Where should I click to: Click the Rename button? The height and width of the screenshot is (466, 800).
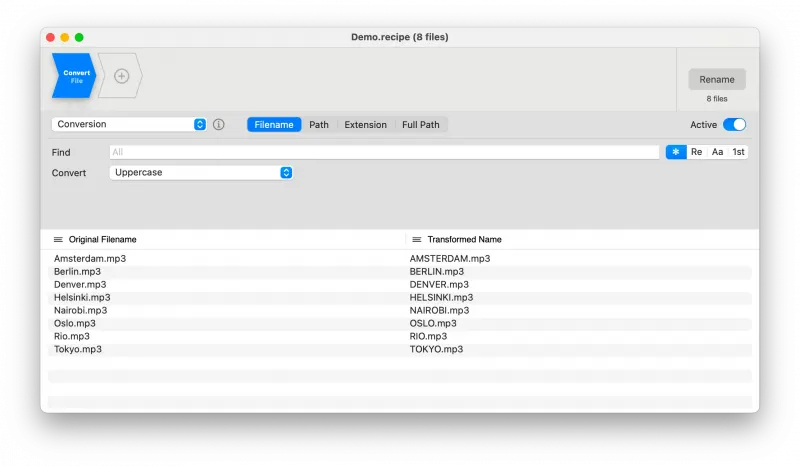click(717, 80)
